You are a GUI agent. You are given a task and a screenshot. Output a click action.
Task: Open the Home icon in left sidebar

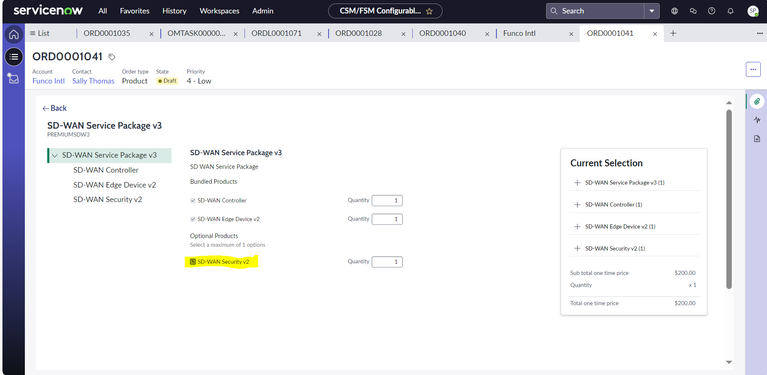tap(14, 35)
